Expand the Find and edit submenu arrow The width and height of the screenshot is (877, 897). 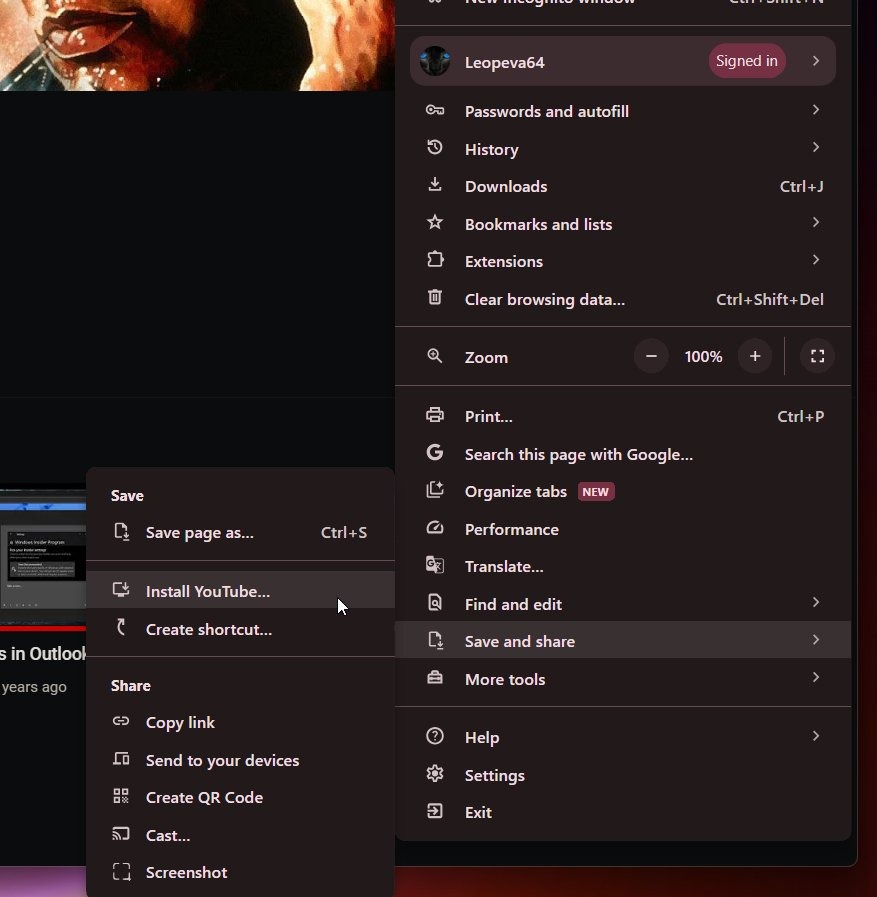coord(816,602)
